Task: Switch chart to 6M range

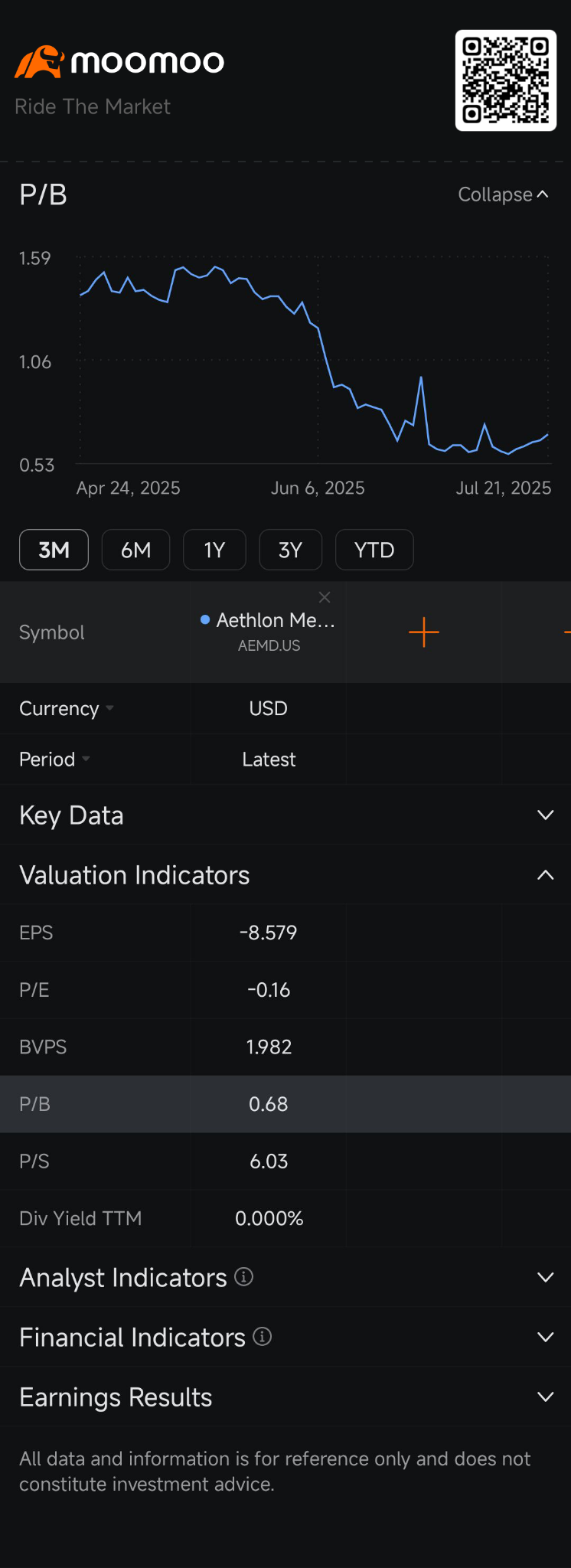Action: (x=135, y=550)
